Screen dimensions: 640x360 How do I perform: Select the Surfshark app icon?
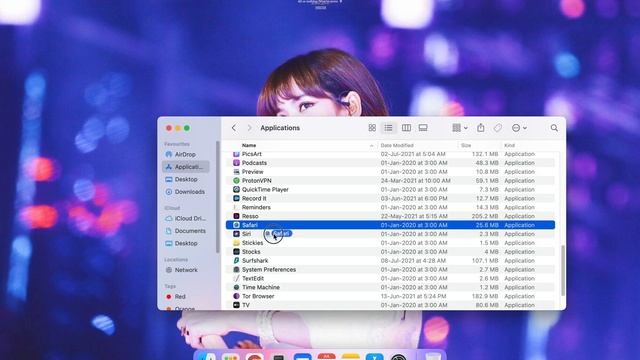pos(236,260)
